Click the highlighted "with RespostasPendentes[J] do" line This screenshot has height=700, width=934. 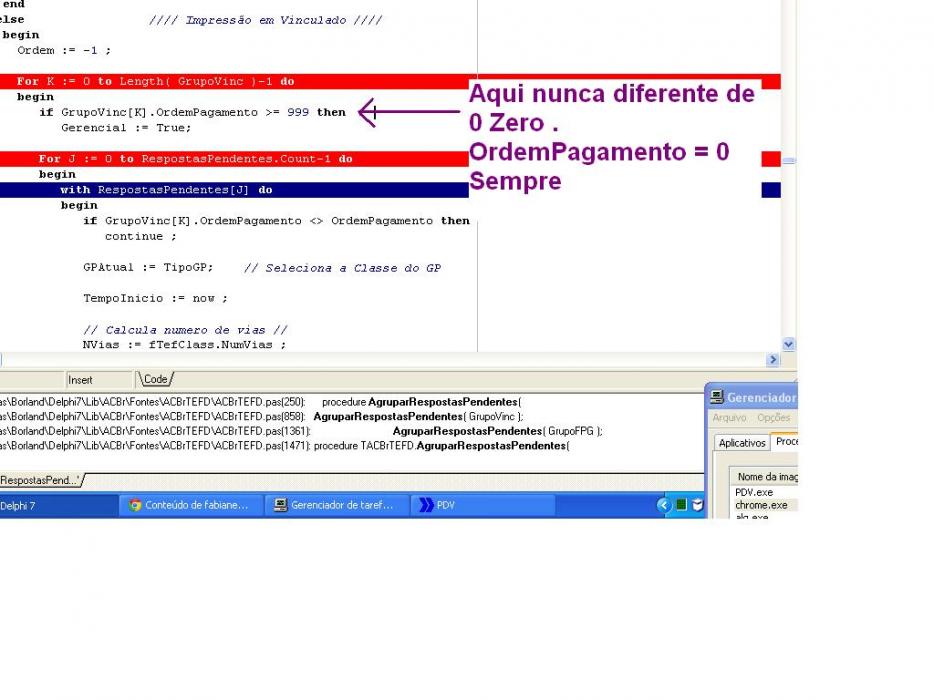[166, 190]
